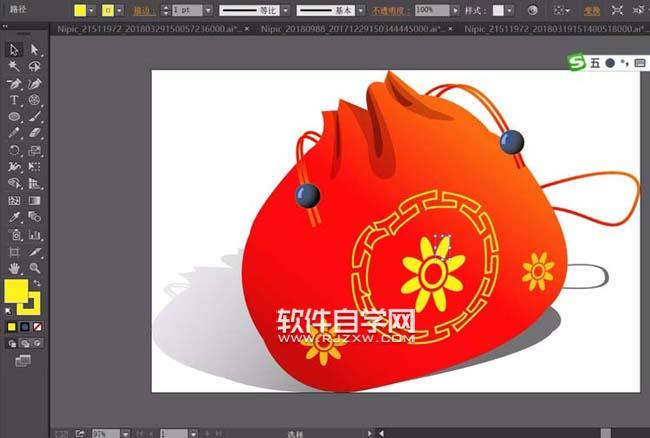Image resolution: width=650 pixels, height=438 pixels.
Task: Click the opacity 100% input field
Action: tap(432, 10)
